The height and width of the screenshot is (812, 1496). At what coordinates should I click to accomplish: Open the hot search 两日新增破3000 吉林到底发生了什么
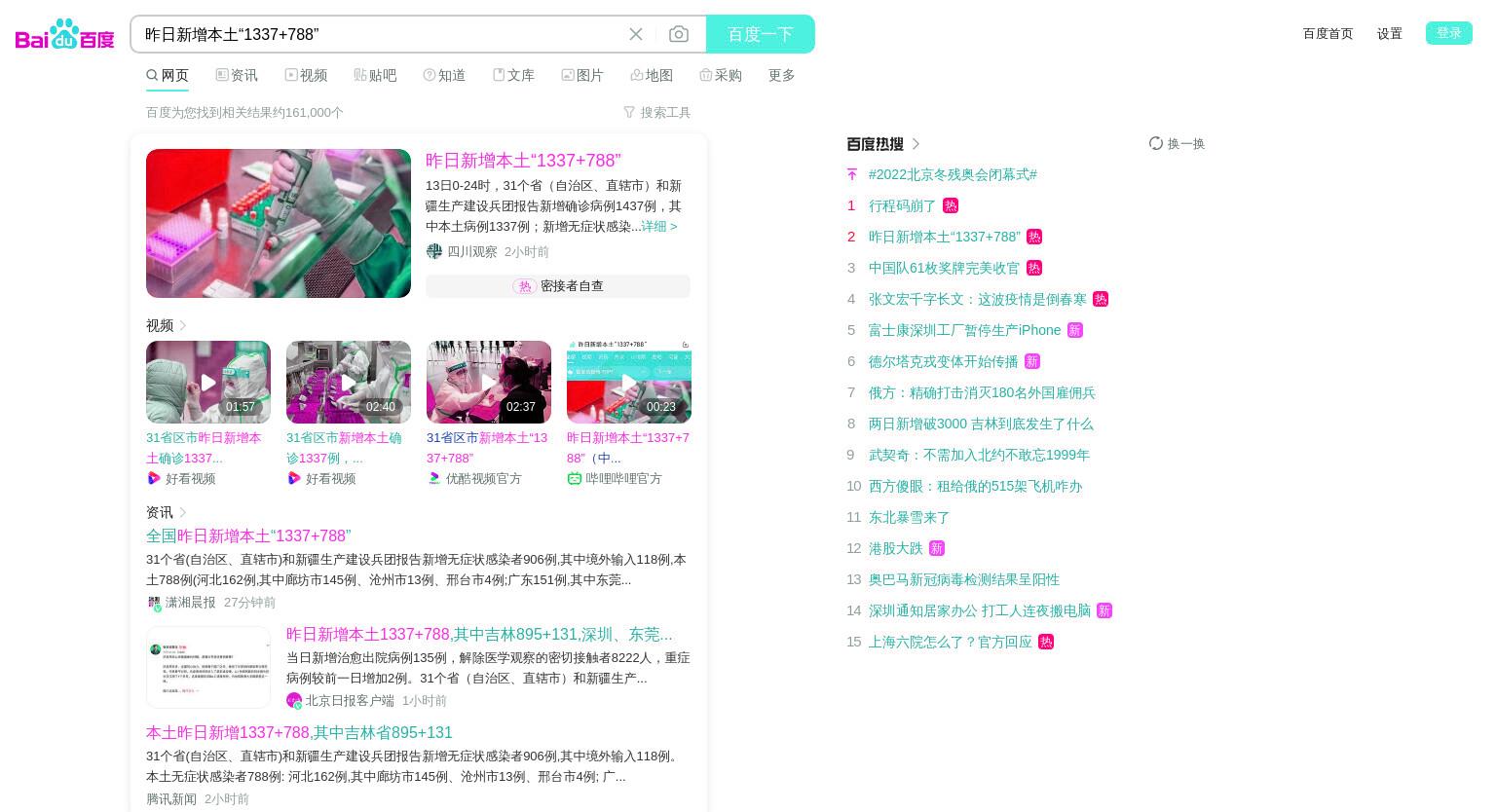click(x=981, y=424)
